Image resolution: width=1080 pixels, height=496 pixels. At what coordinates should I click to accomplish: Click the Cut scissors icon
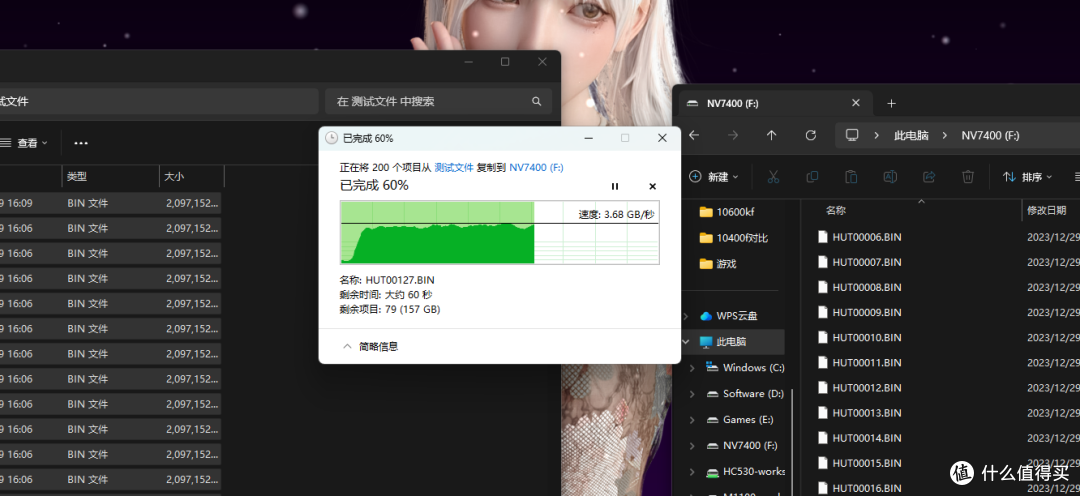point(773,177)
